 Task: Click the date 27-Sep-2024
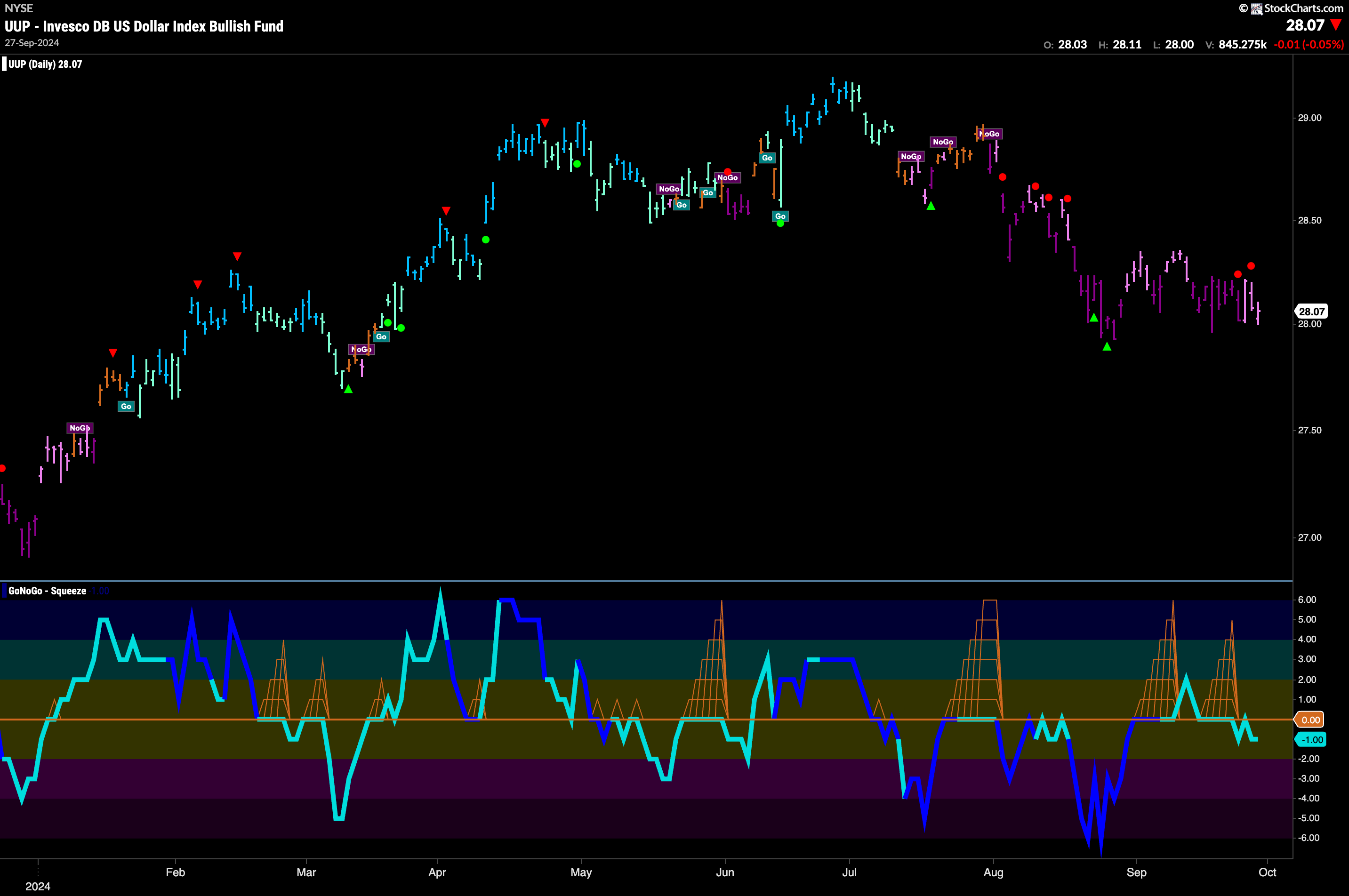pos(32,43)
